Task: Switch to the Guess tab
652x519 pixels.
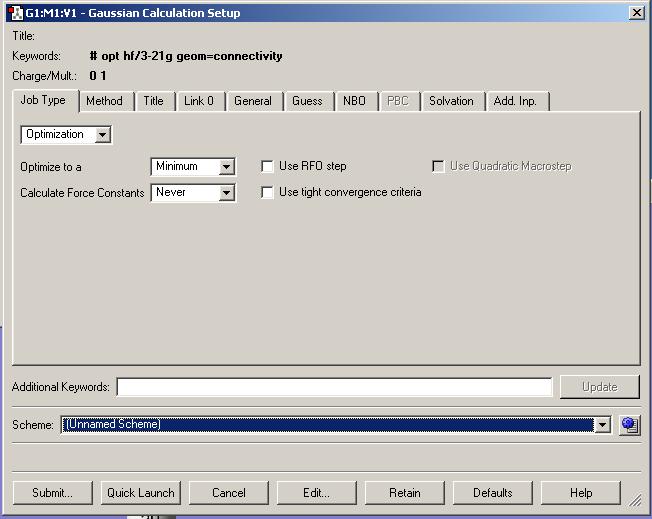Action: (307, 101)
